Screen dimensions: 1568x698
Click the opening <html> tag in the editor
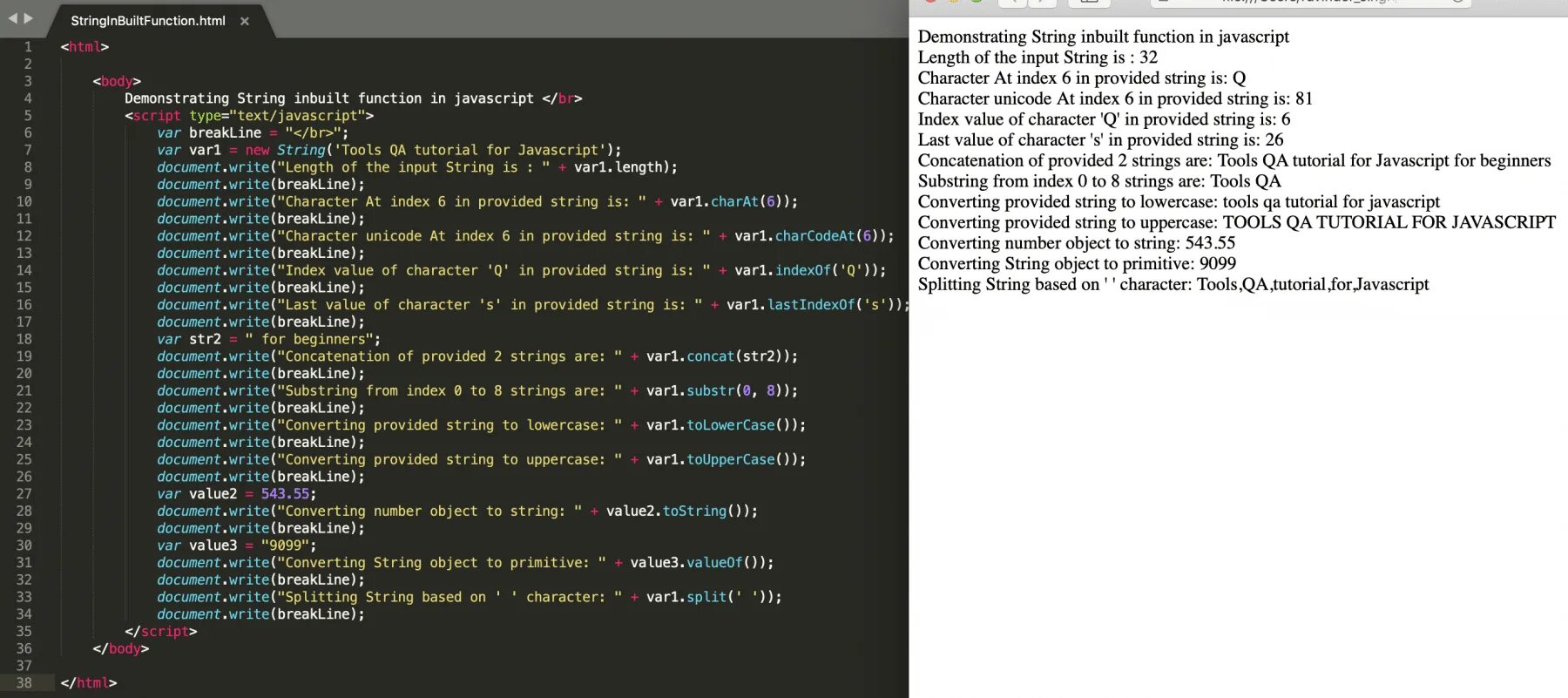tap(84, 47)
